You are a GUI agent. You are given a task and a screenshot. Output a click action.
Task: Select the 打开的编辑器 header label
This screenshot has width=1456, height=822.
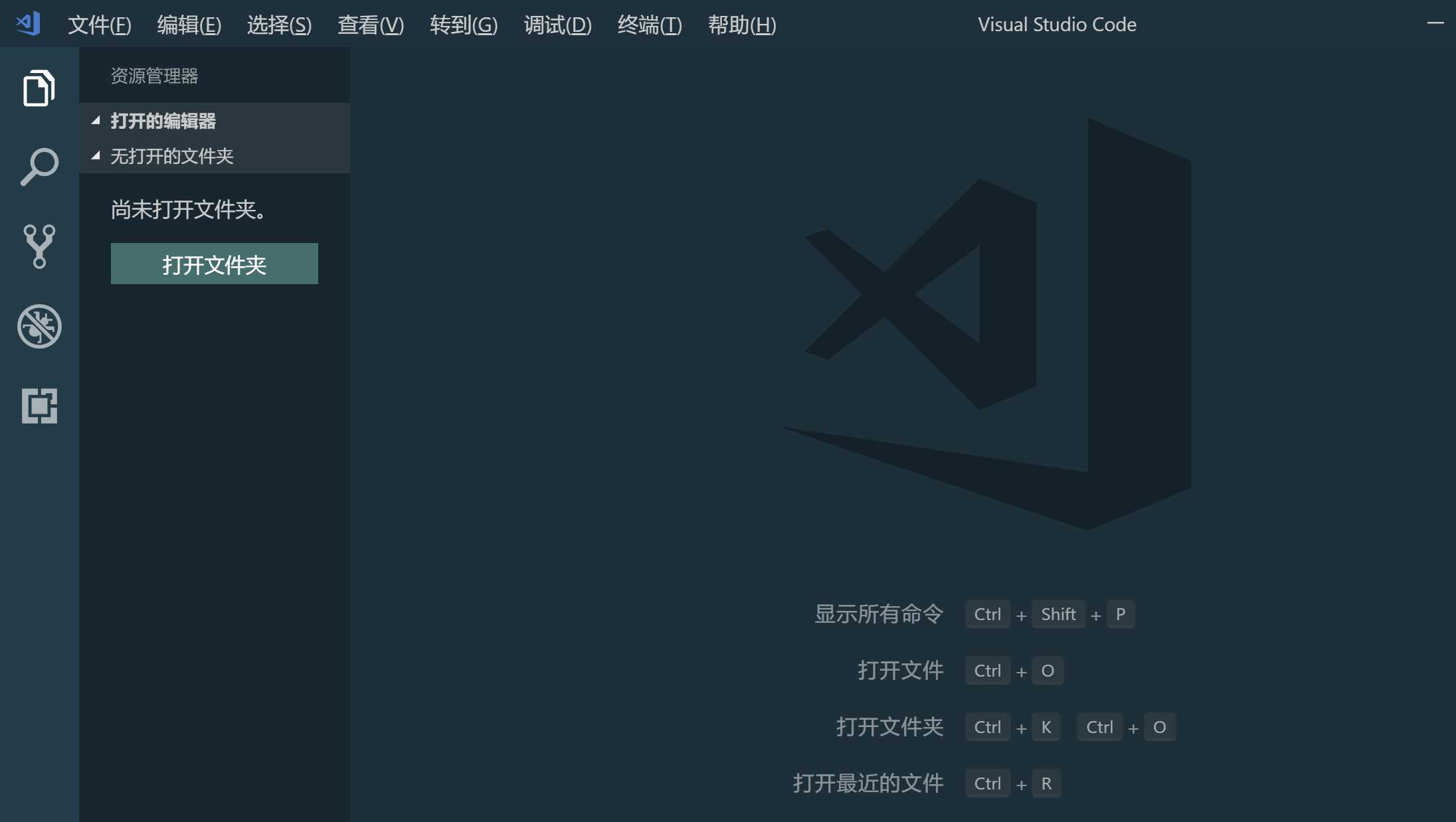point(163,121)
